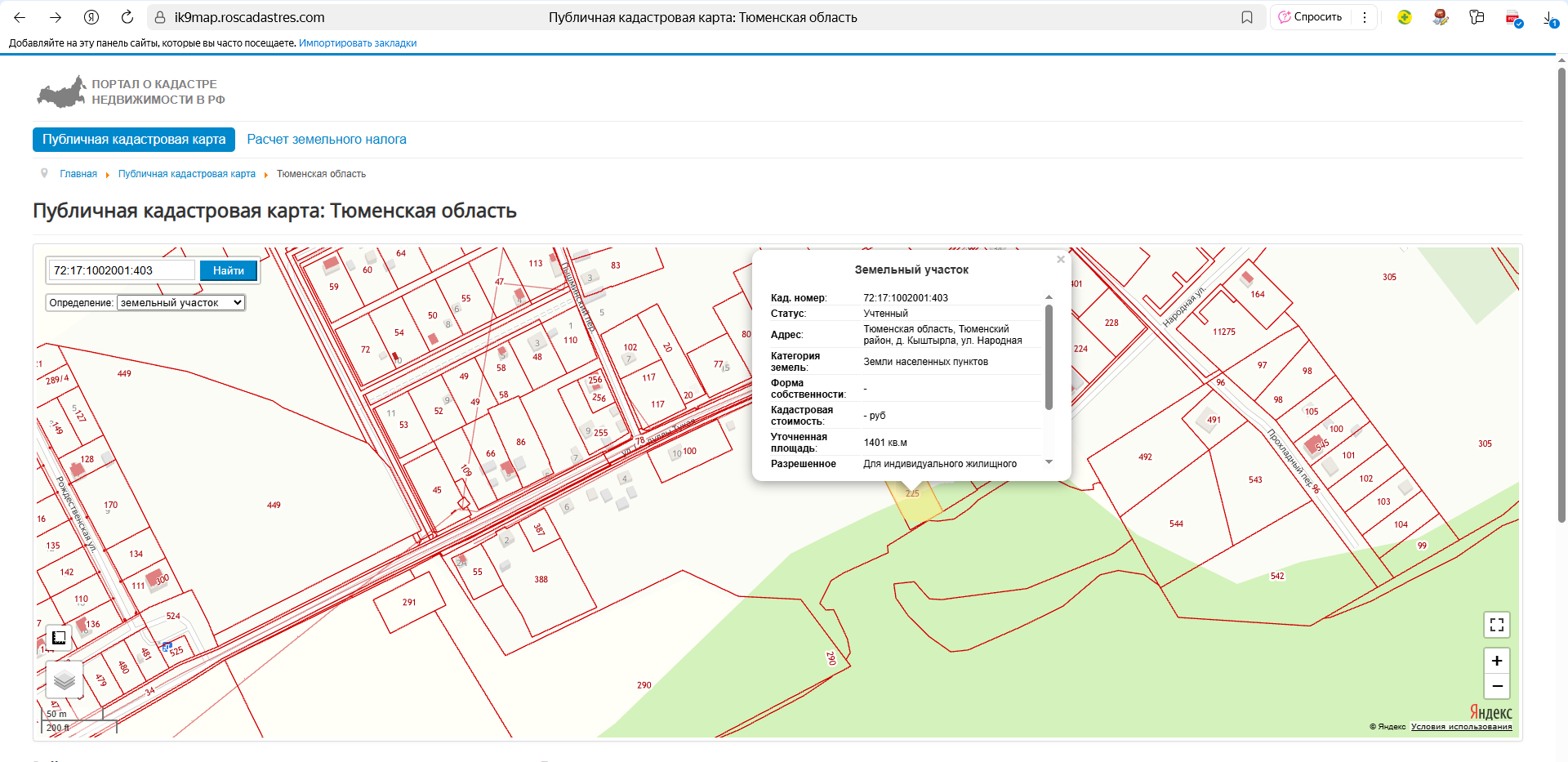Enter fullscreen map mode

[1496, 625]
